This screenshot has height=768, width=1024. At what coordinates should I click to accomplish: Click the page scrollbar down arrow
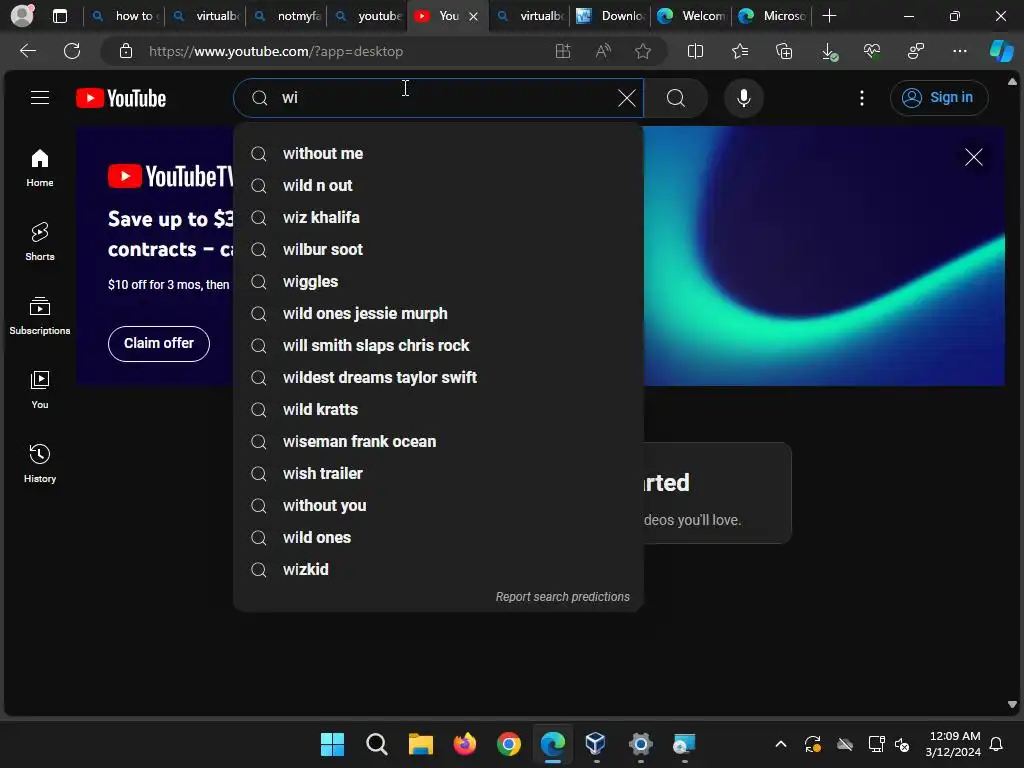click(1012, 705)
